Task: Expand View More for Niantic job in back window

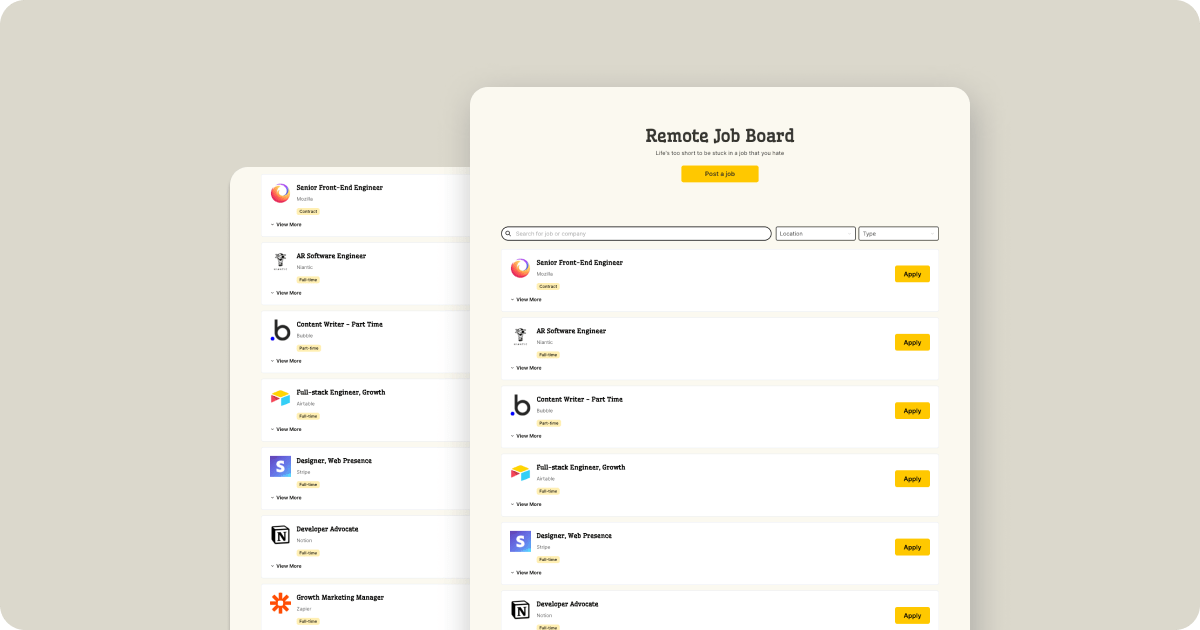Action: click(x=286, y=293)
